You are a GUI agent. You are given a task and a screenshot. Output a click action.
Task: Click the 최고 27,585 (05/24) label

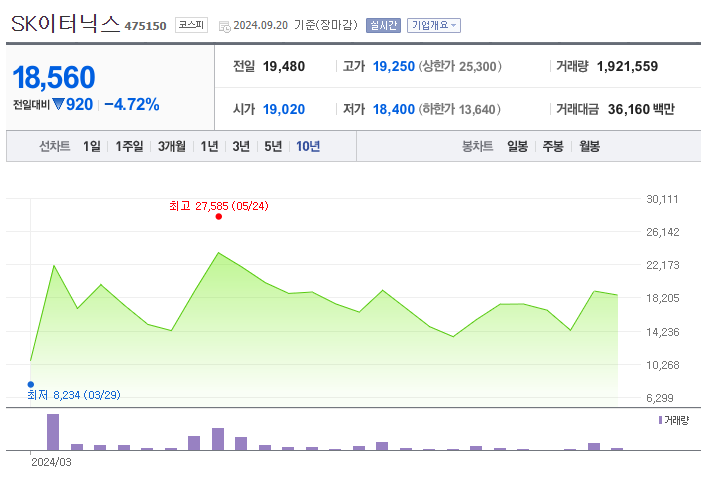click(x=219, y=206)
